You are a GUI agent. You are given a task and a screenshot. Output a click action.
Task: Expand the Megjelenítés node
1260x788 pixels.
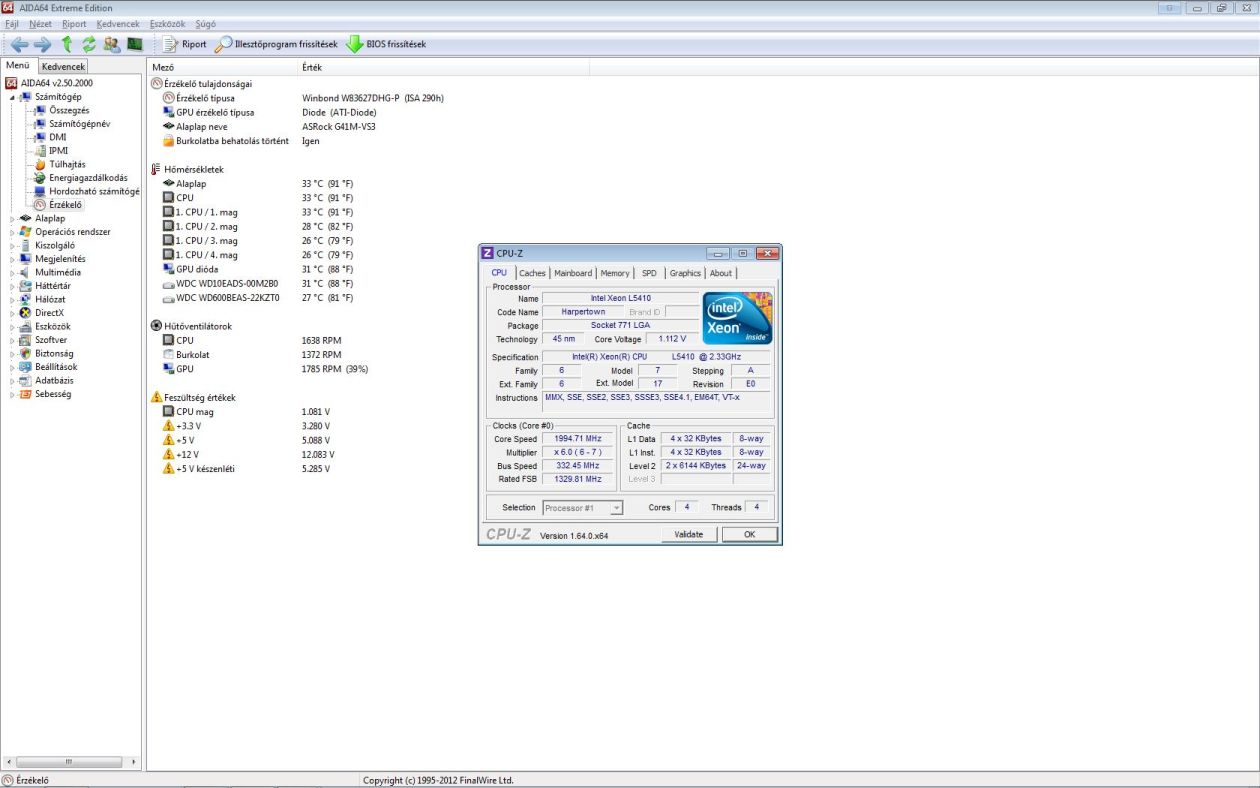tap(13, 259)
